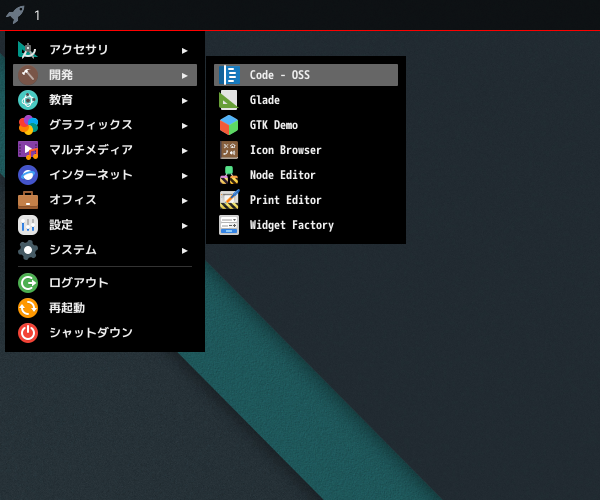This screenshot has height=500, width=600.
Task: Click the システム gear icon
Action: point(28,250)
